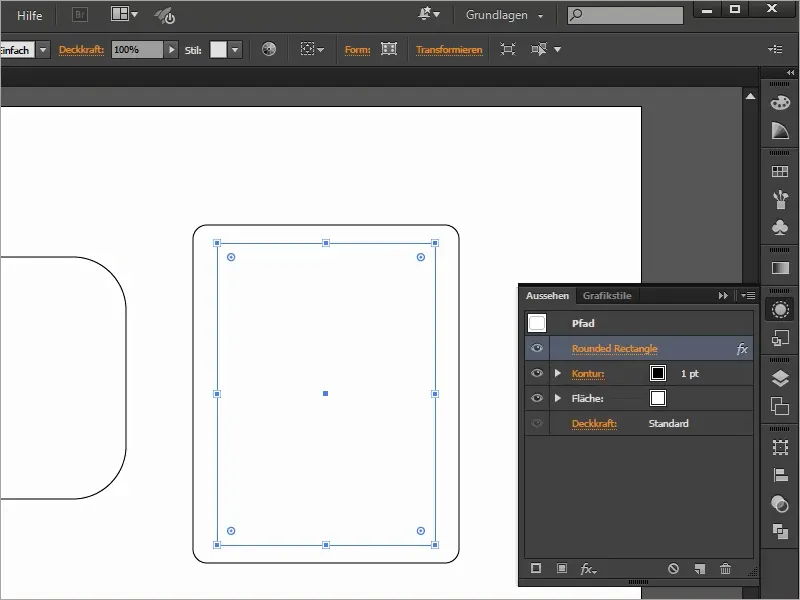Open the Transformieren panel link
This screenshot has height=600, width=800.
click(x=449, y=49)
